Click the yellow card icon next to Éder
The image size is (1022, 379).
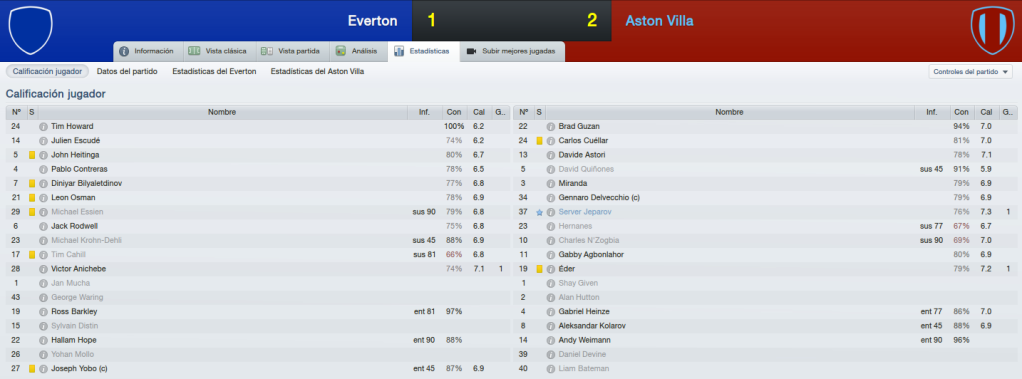coord(539,269)
